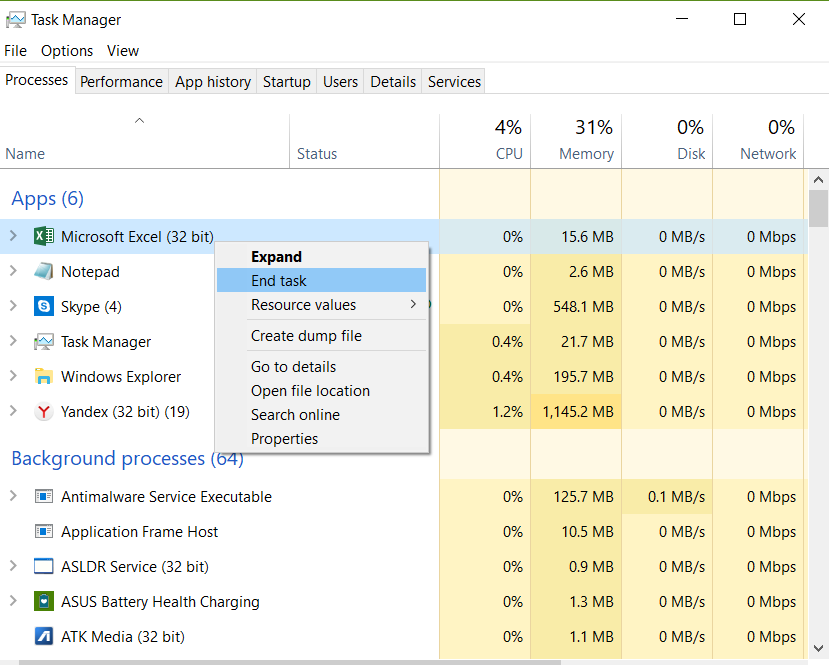Sort by the Status column header
This screenshot has height=665, width=829.
[365, 141]
